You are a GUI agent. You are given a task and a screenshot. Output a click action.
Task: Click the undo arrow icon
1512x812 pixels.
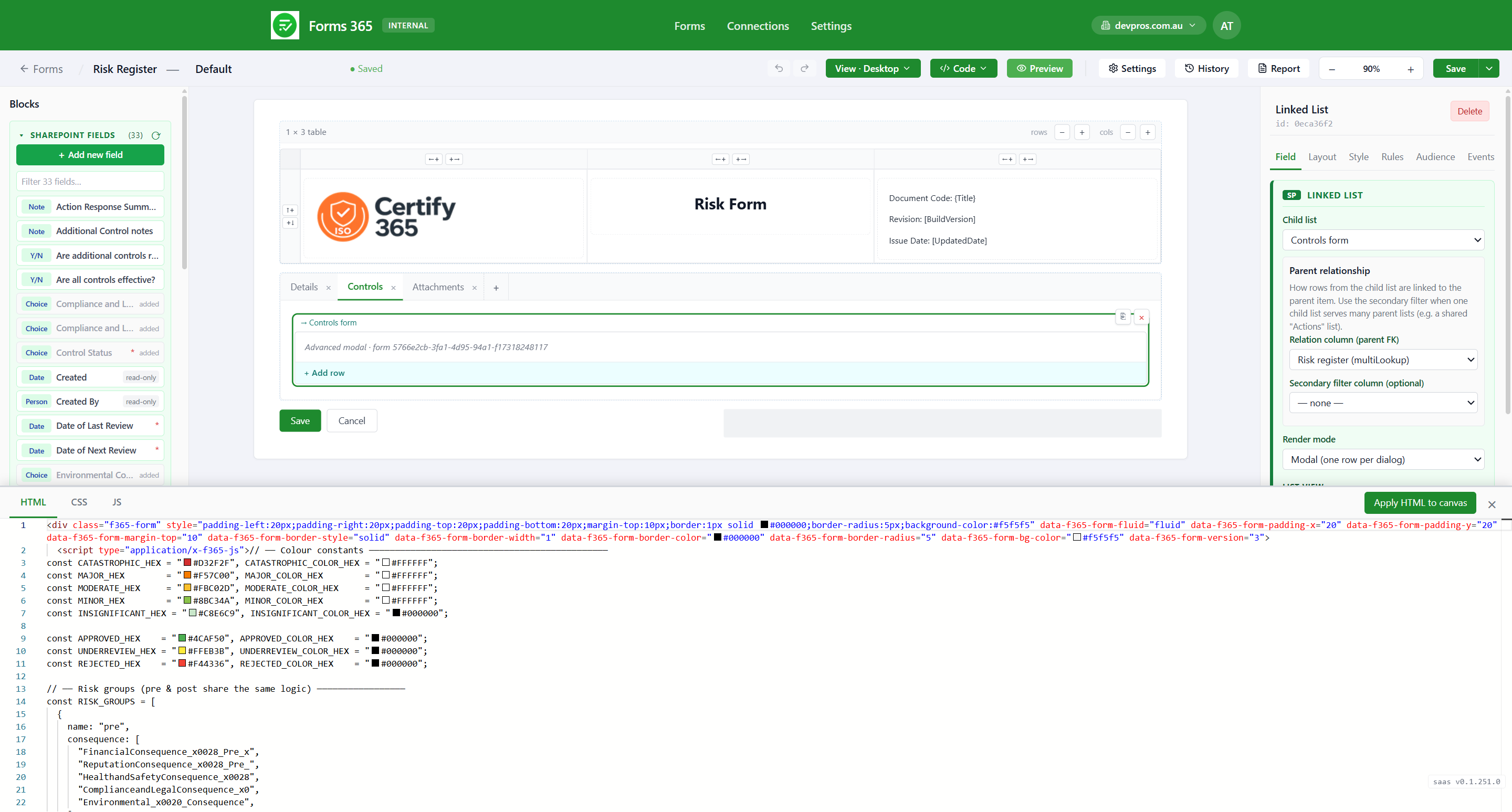779,69
